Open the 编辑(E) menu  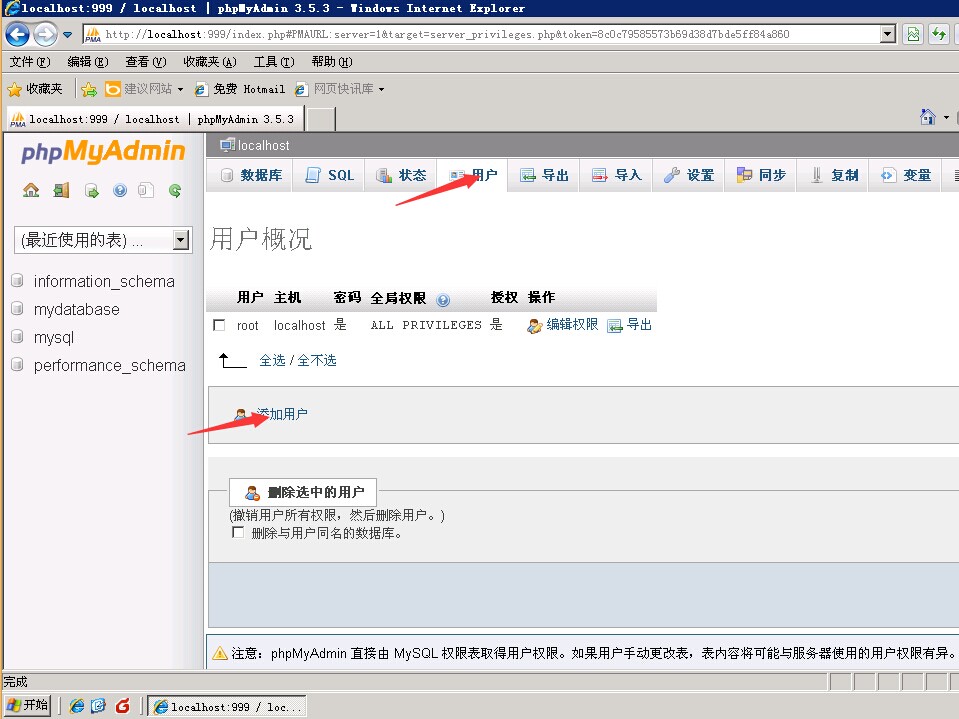pyautogui.click(x=88, y=62)
